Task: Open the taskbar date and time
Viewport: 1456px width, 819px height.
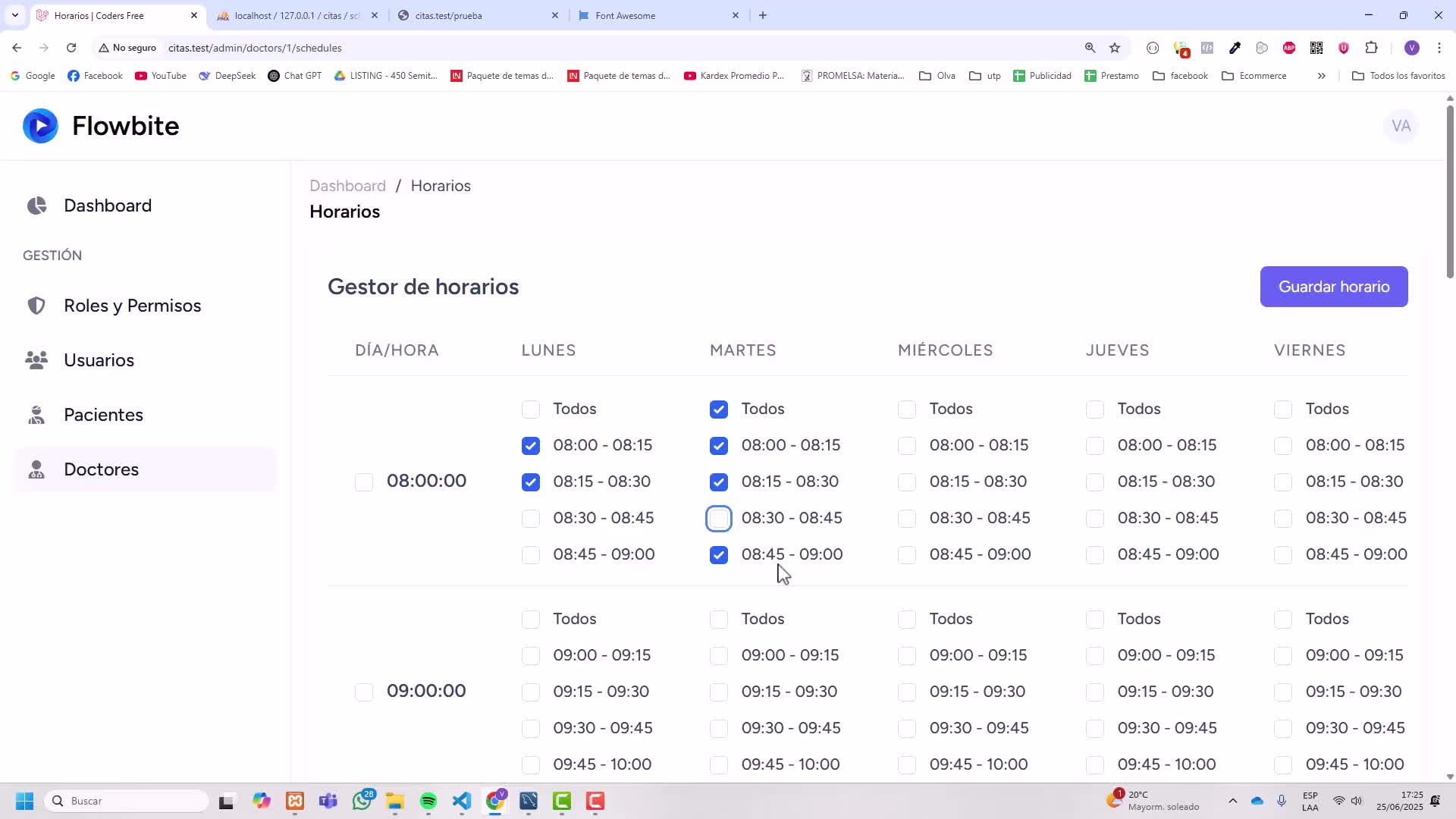Action: tap(1400, 801)
